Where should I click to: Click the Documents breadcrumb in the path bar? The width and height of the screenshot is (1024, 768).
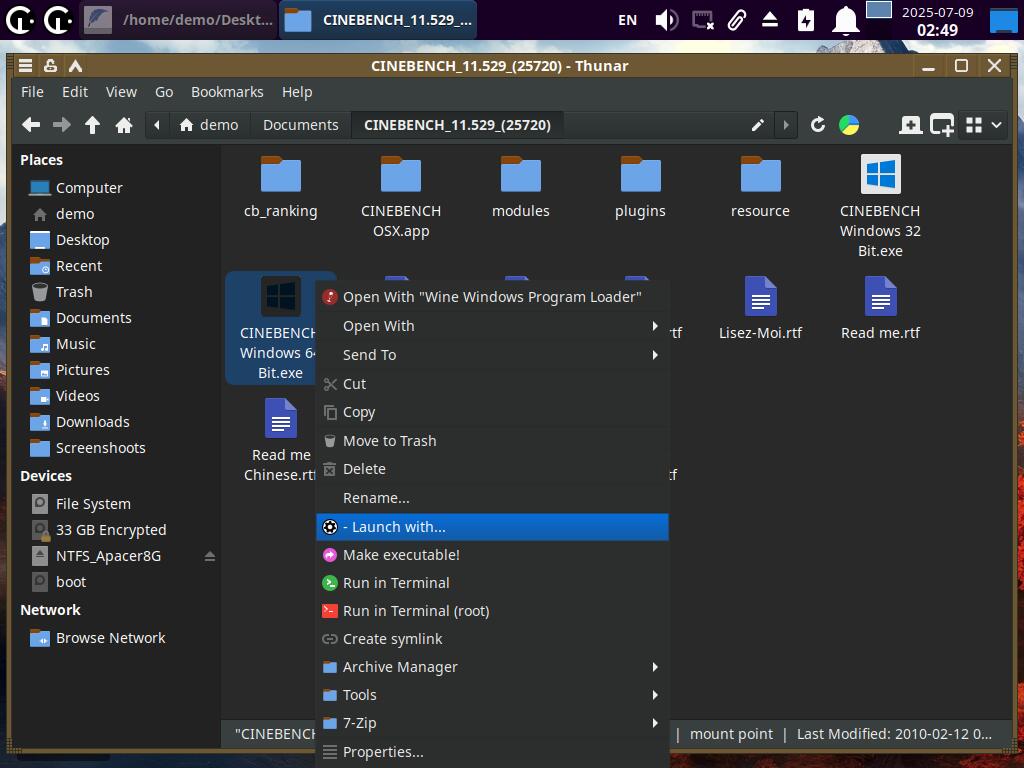(300, 125)
